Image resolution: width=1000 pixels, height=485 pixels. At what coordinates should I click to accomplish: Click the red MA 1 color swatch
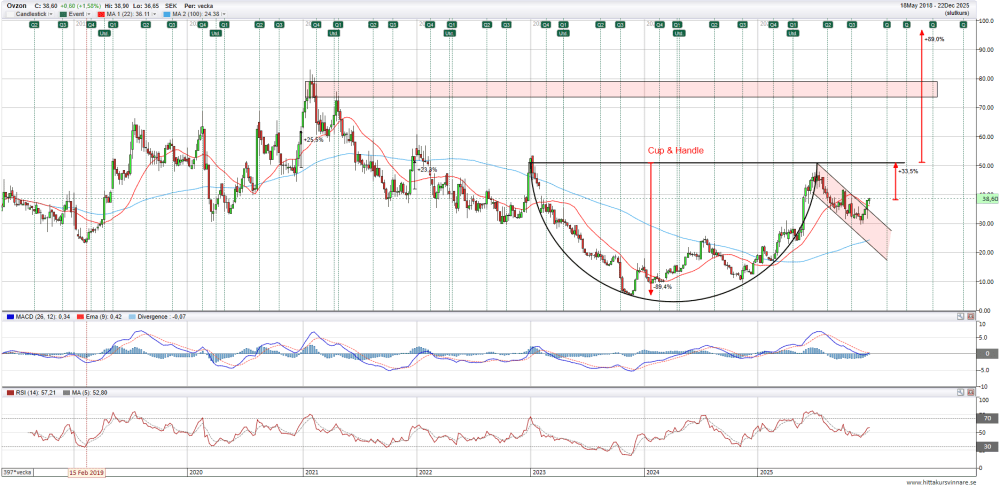99,13
